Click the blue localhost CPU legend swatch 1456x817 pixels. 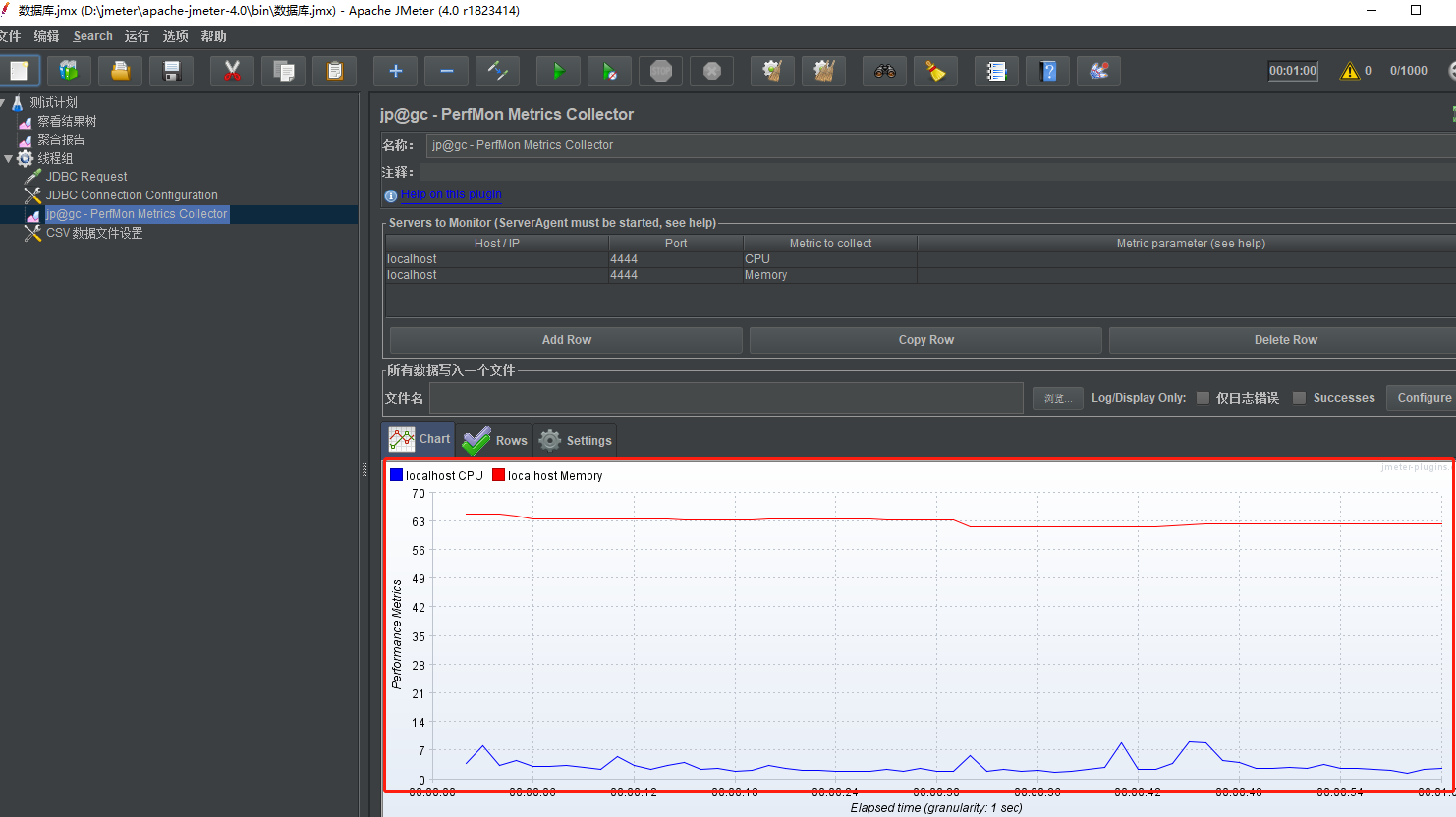pyautogui.click(x=396, y=475)
